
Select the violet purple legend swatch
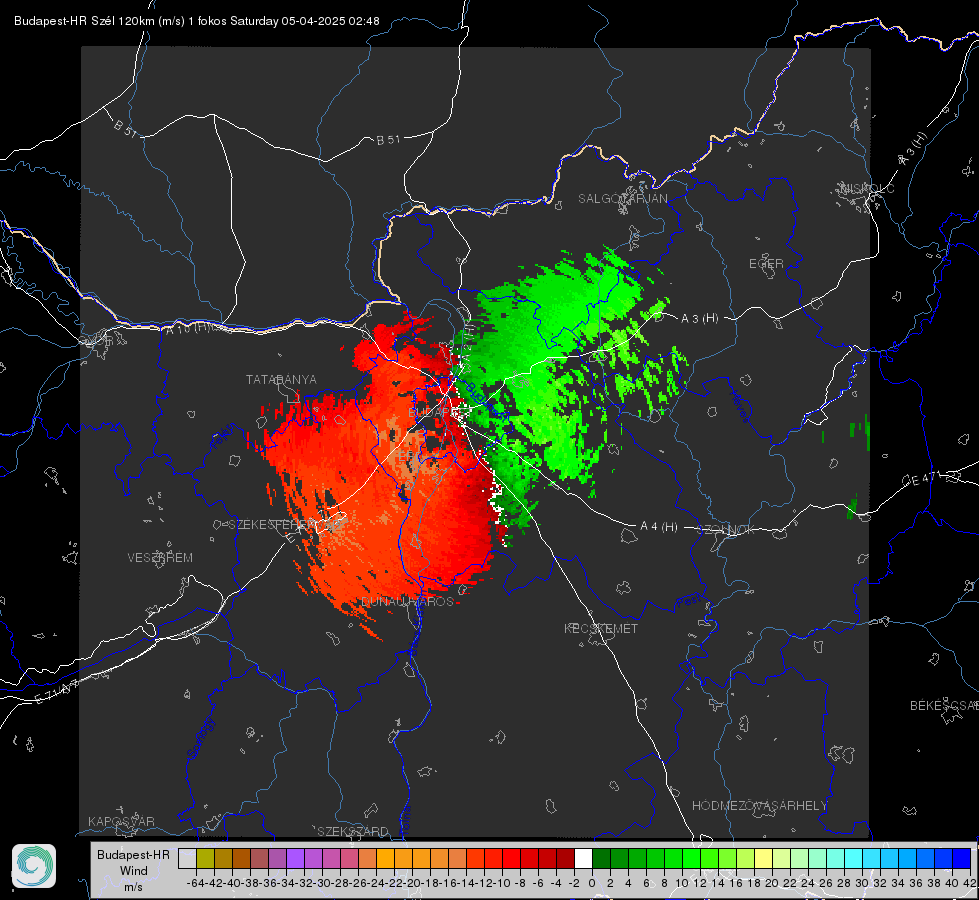point(295,859)
